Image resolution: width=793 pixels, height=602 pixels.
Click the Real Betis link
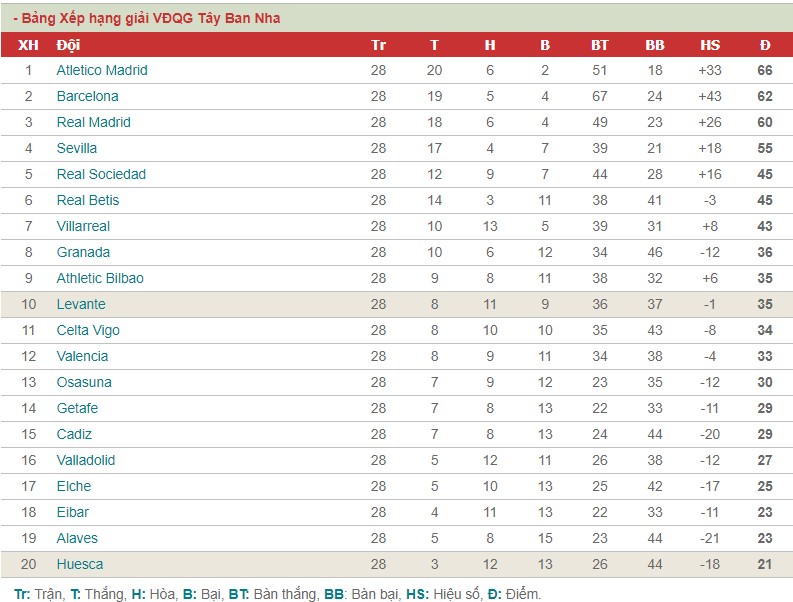(87, 200)
